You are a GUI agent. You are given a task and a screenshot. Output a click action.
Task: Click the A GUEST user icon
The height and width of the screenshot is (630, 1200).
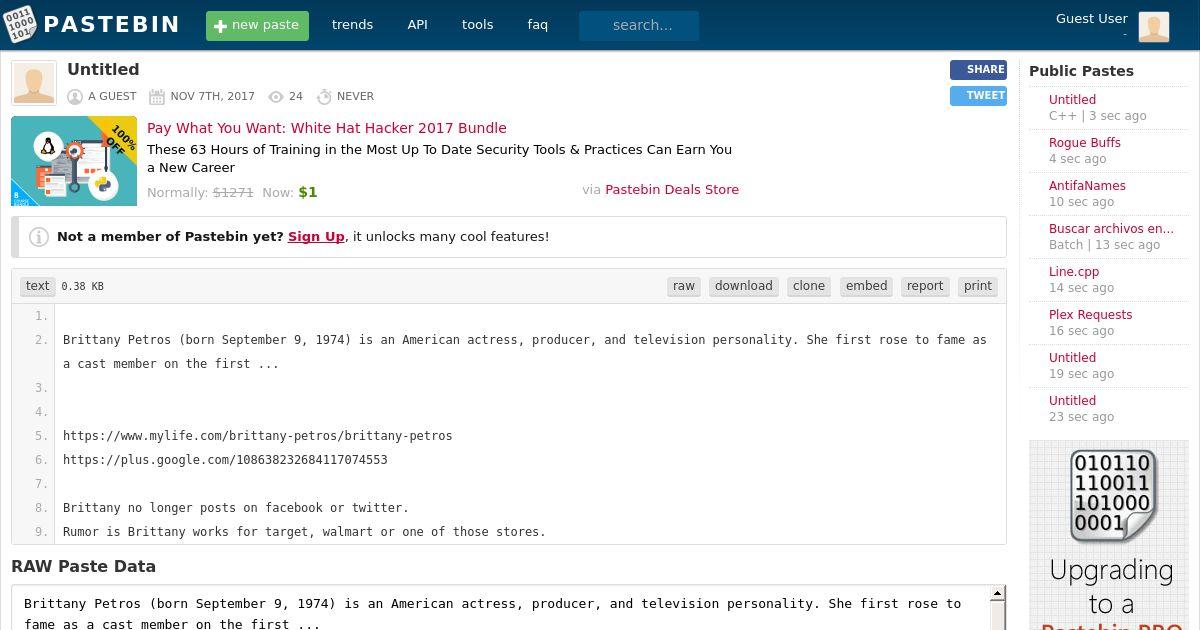(x=75, y=97)
